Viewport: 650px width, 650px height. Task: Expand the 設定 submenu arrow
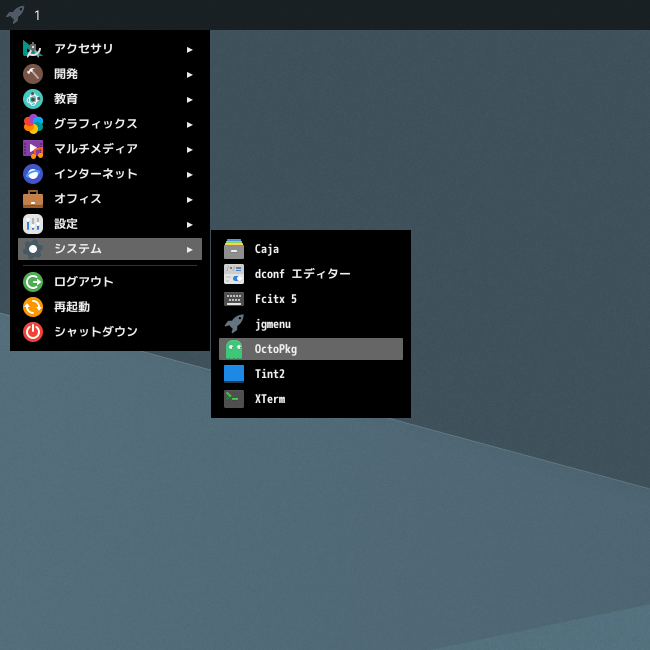(x=189, y=224)
